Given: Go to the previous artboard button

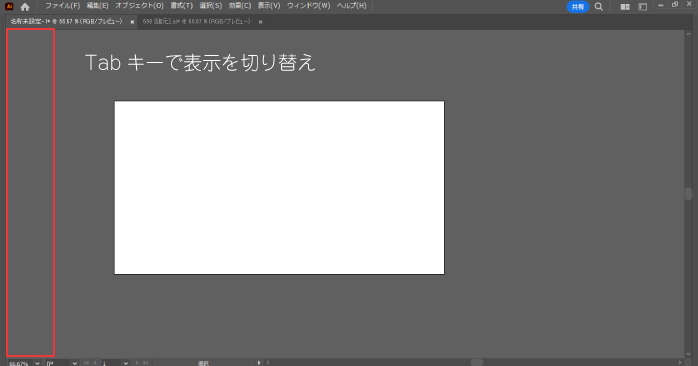Looking at the screenshot, I should coord(94,363).
